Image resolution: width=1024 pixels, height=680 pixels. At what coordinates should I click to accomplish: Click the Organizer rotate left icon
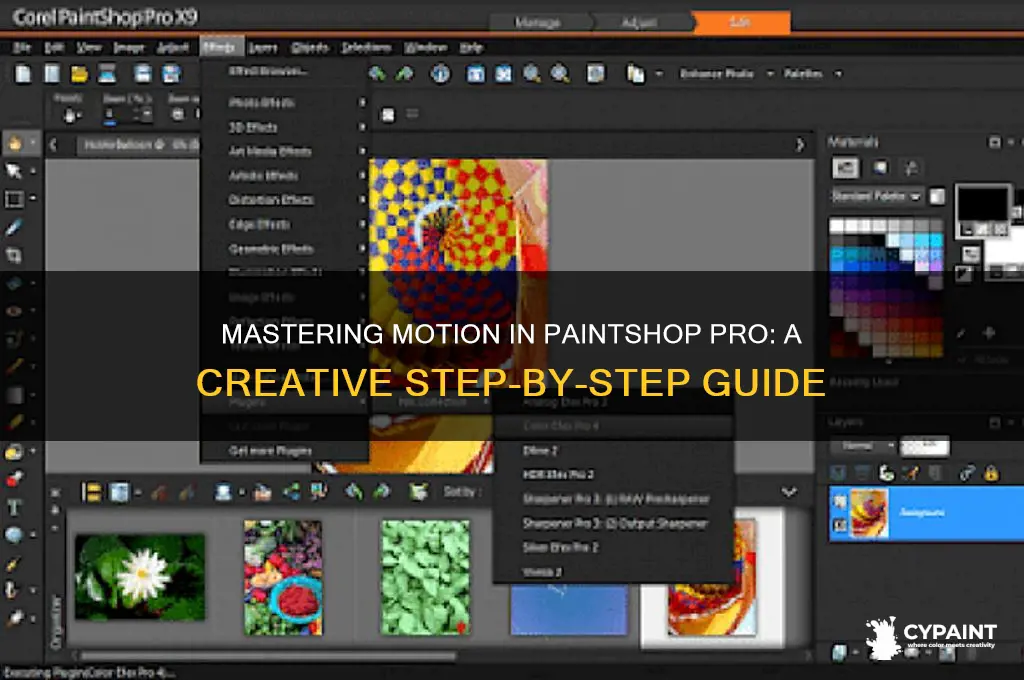point(353,491)
